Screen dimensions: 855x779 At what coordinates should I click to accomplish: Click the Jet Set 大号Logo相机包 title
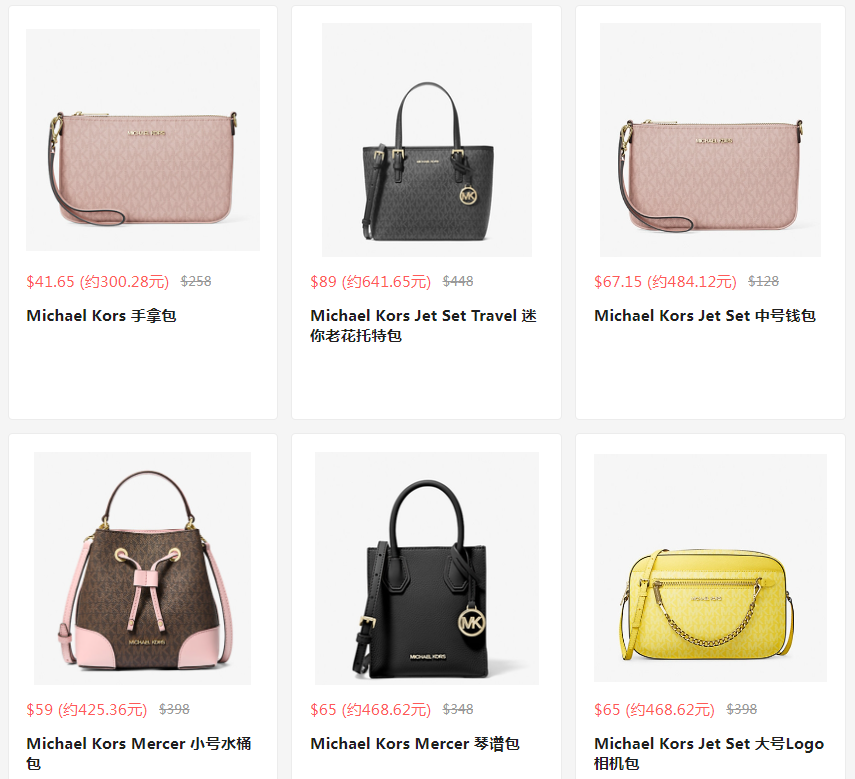coord(709,753)
